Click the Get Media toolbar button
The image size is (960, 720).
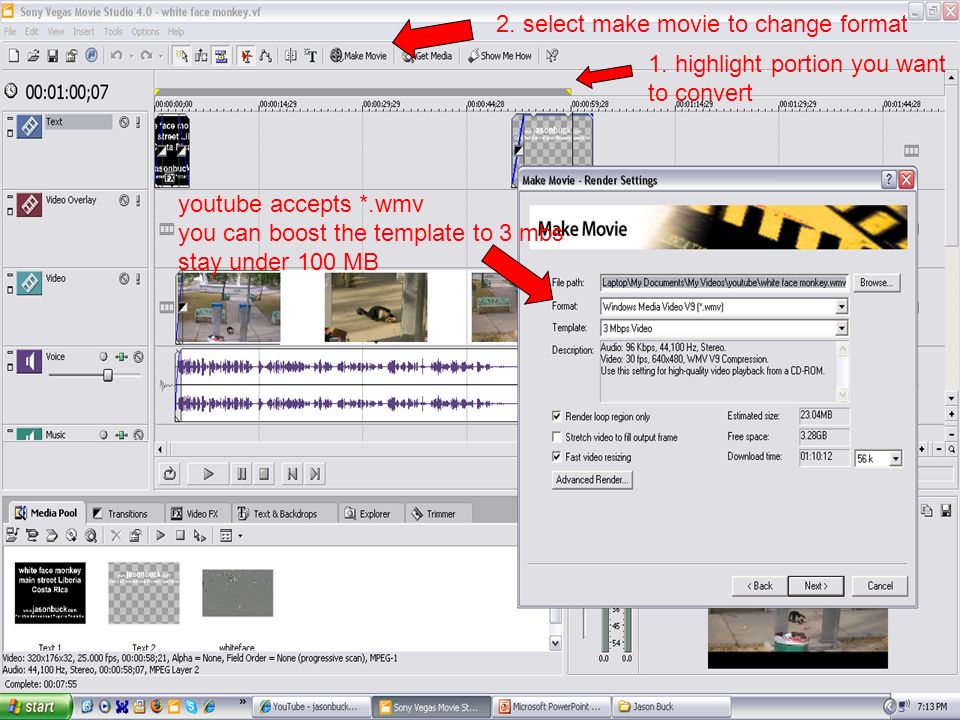pyautogui.click(x=427, y=56)
